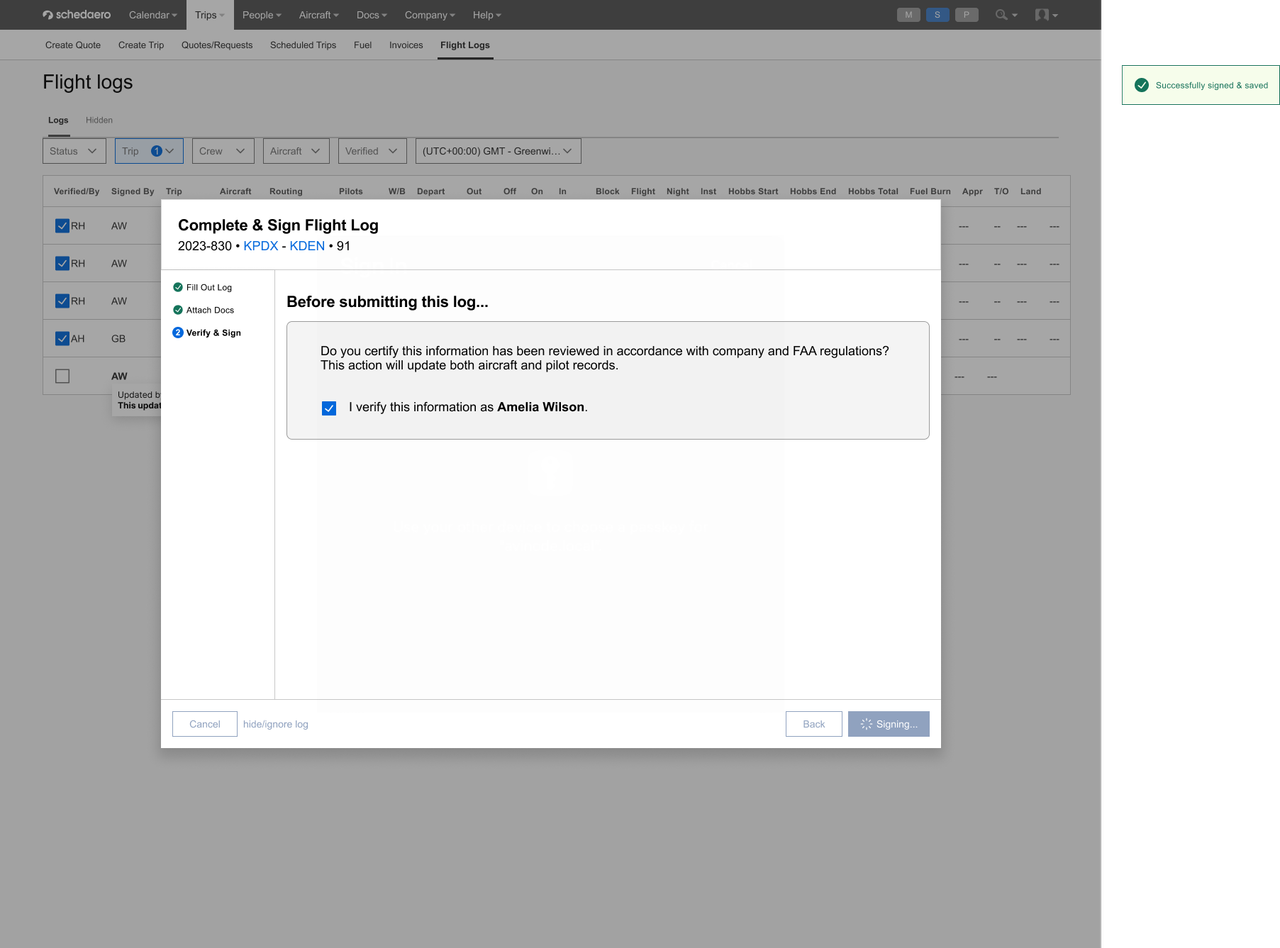The width and height of the screenshot is (1280, 948).
Task: Select the Attach Docs step
Action: click(203, 310)
